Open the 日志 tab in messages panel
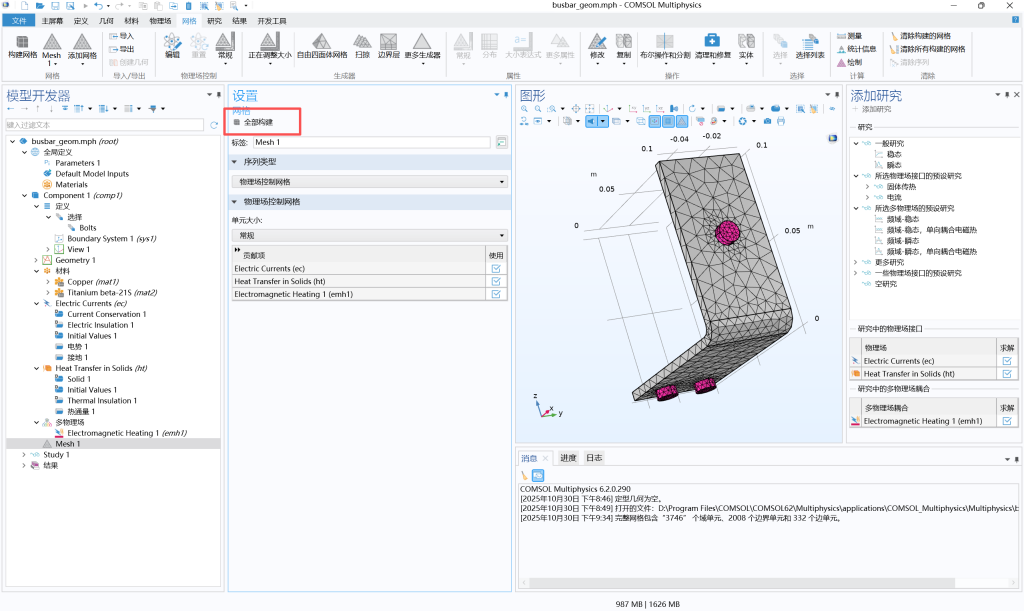The width and height of the screenshot is (1024, 611). [594, 458]
